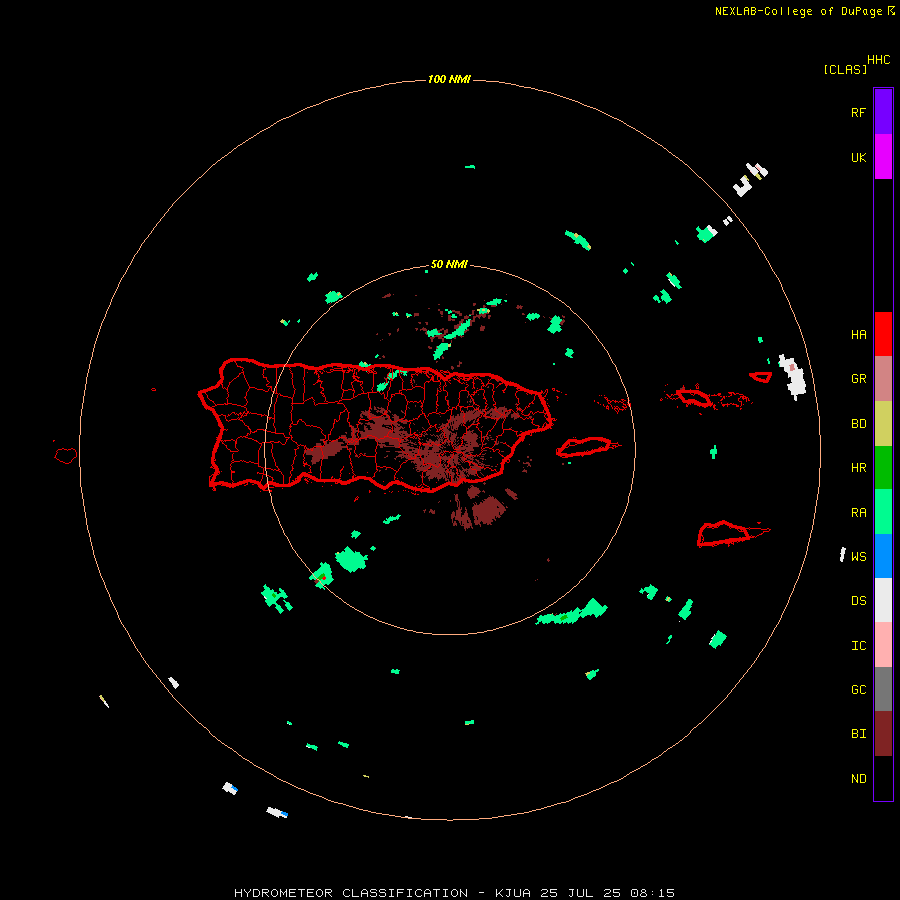The width and height of the screenshot is (900, 900).
Task: Click the DS legend label
Action: [x=858, y=601]
